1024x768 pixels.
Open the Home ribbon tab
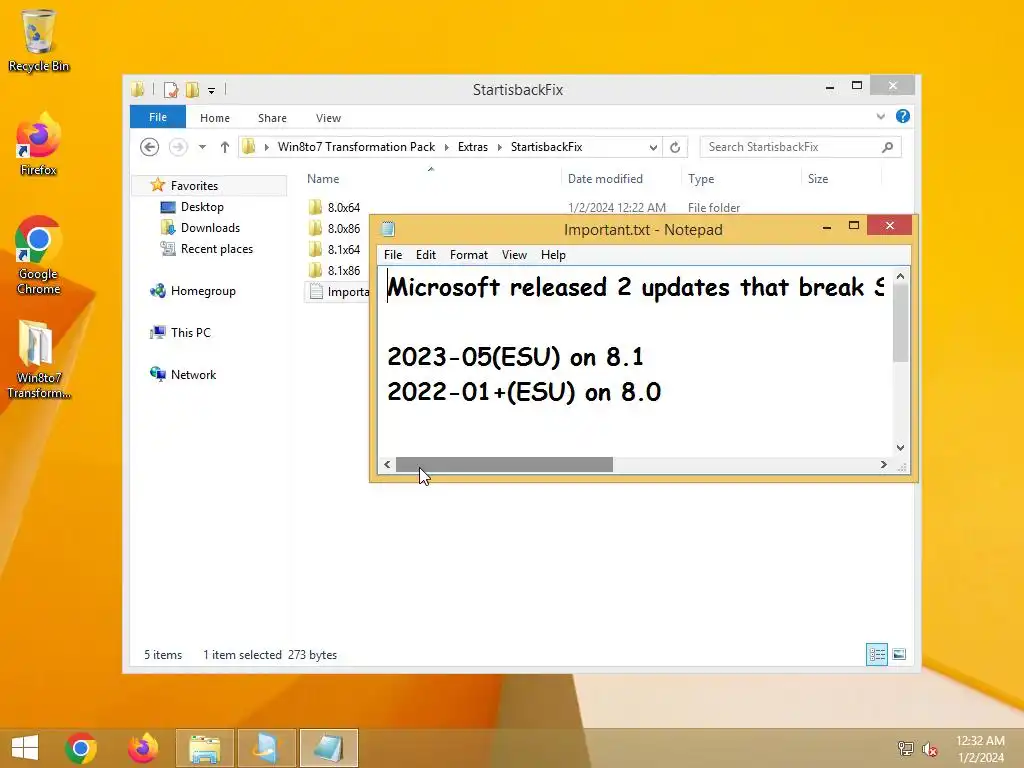tap(215, 118)
